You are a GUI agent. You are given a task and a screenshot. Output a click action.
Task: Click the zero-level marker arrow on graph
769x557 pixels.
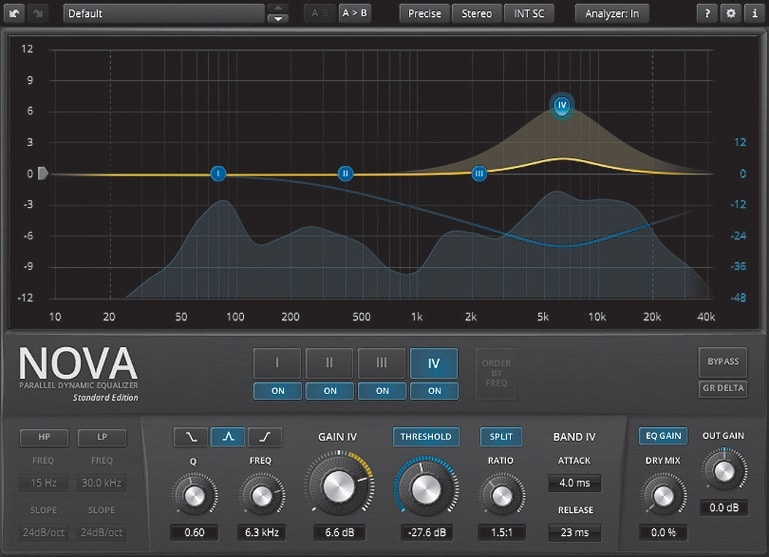point(43,173)
